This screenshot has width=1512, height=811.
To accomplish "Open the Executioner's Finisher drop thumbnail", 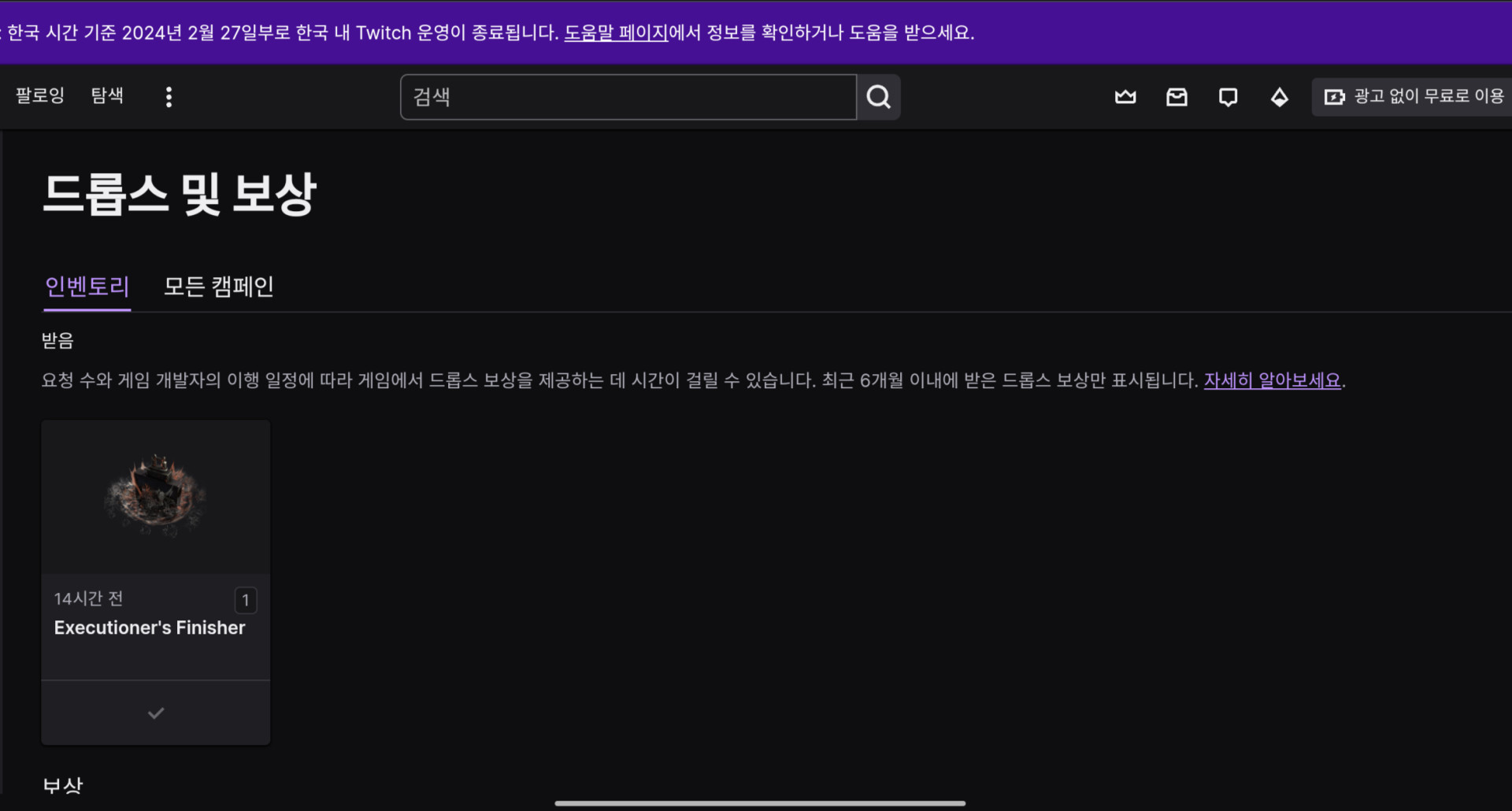I will [155, 494].
